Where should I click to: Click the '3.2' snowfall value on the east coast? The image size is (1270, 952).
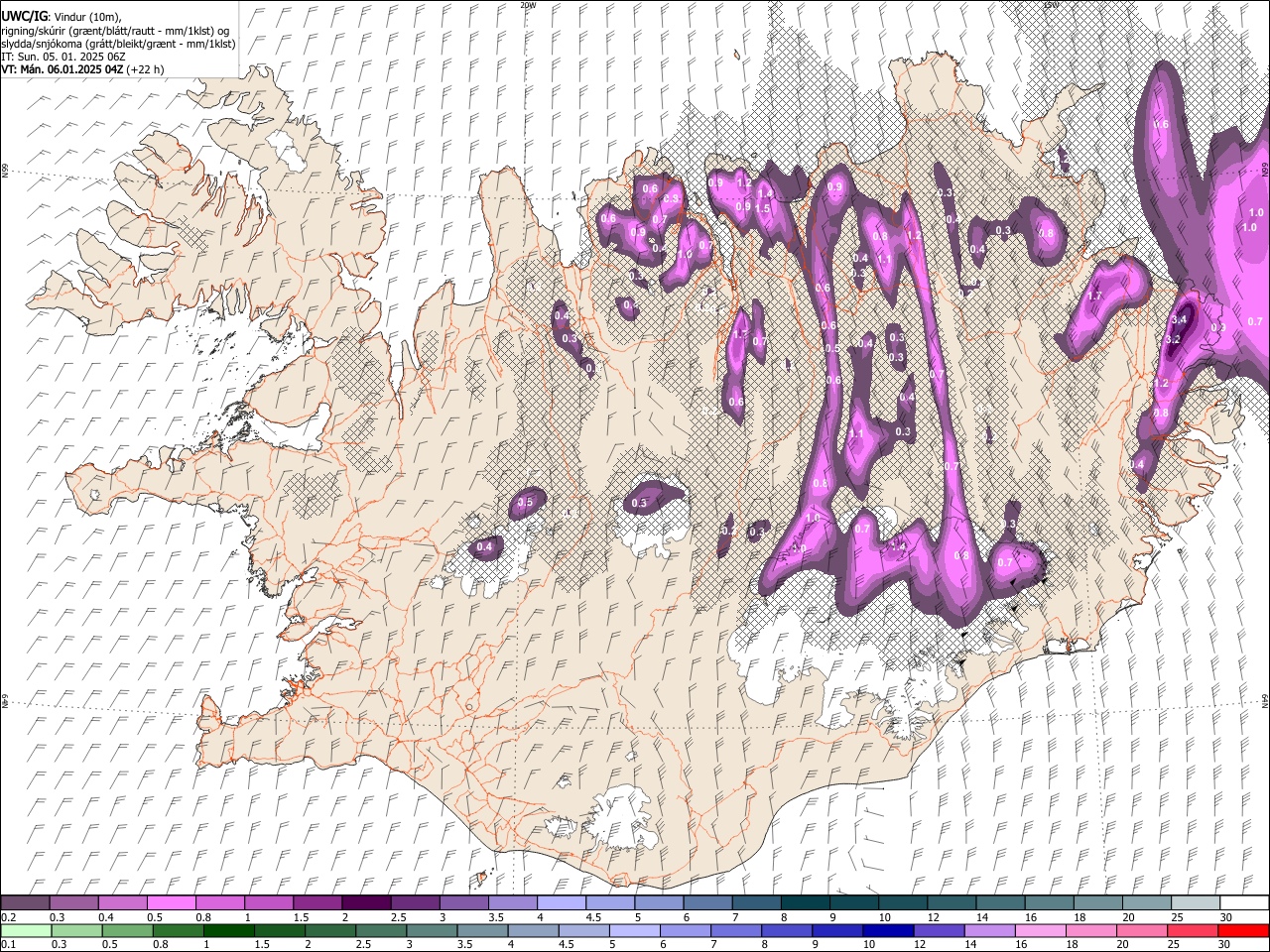(x=1173, y=339)
